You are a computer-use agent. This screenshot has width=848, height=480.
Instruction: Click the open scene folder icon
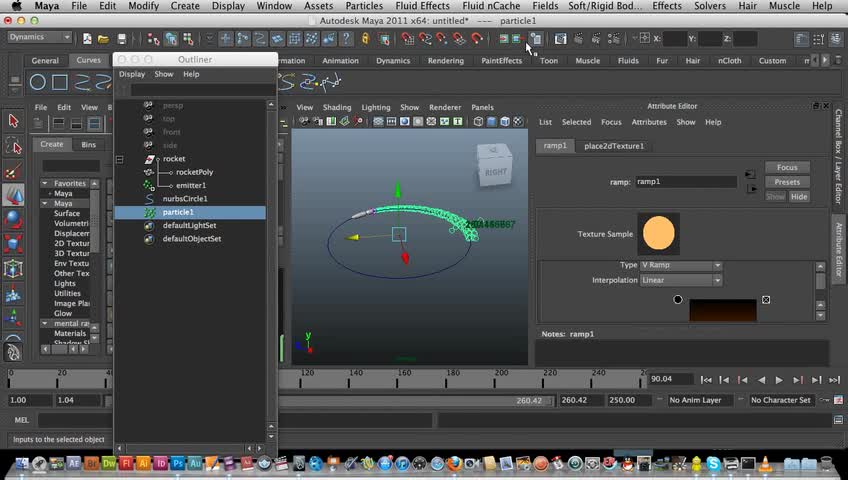click(x=105, y=39)
